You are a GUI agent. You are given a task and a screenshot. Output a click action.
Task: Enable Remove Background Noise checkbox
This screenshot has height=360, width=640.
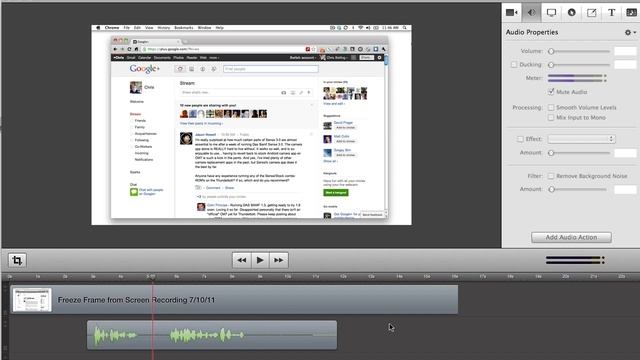(x=551, y=176)
